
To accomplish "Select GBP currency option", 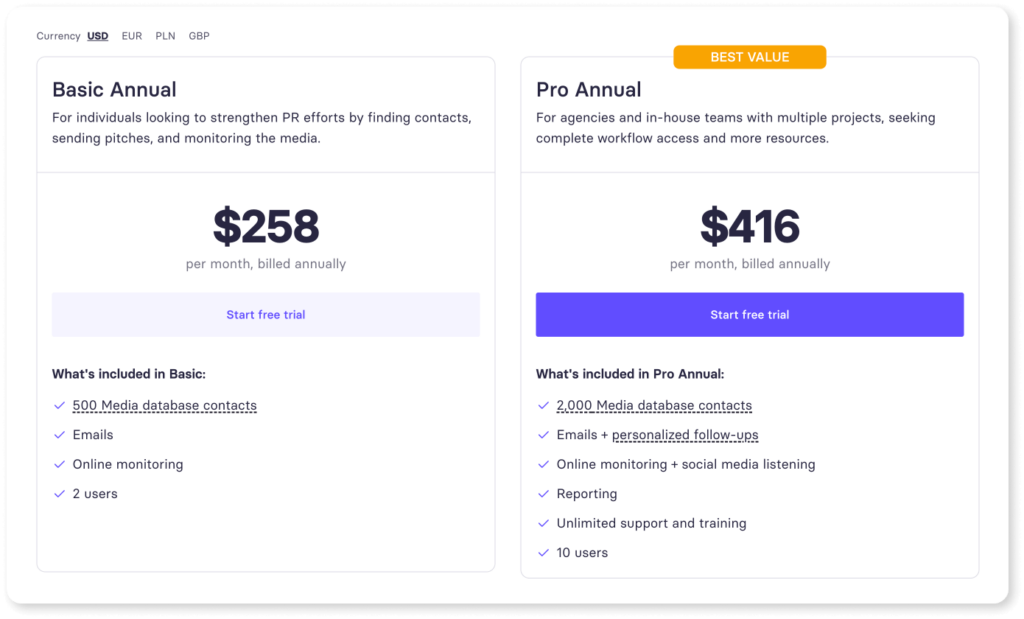I will pyautogui.click(x=199, y=36).
